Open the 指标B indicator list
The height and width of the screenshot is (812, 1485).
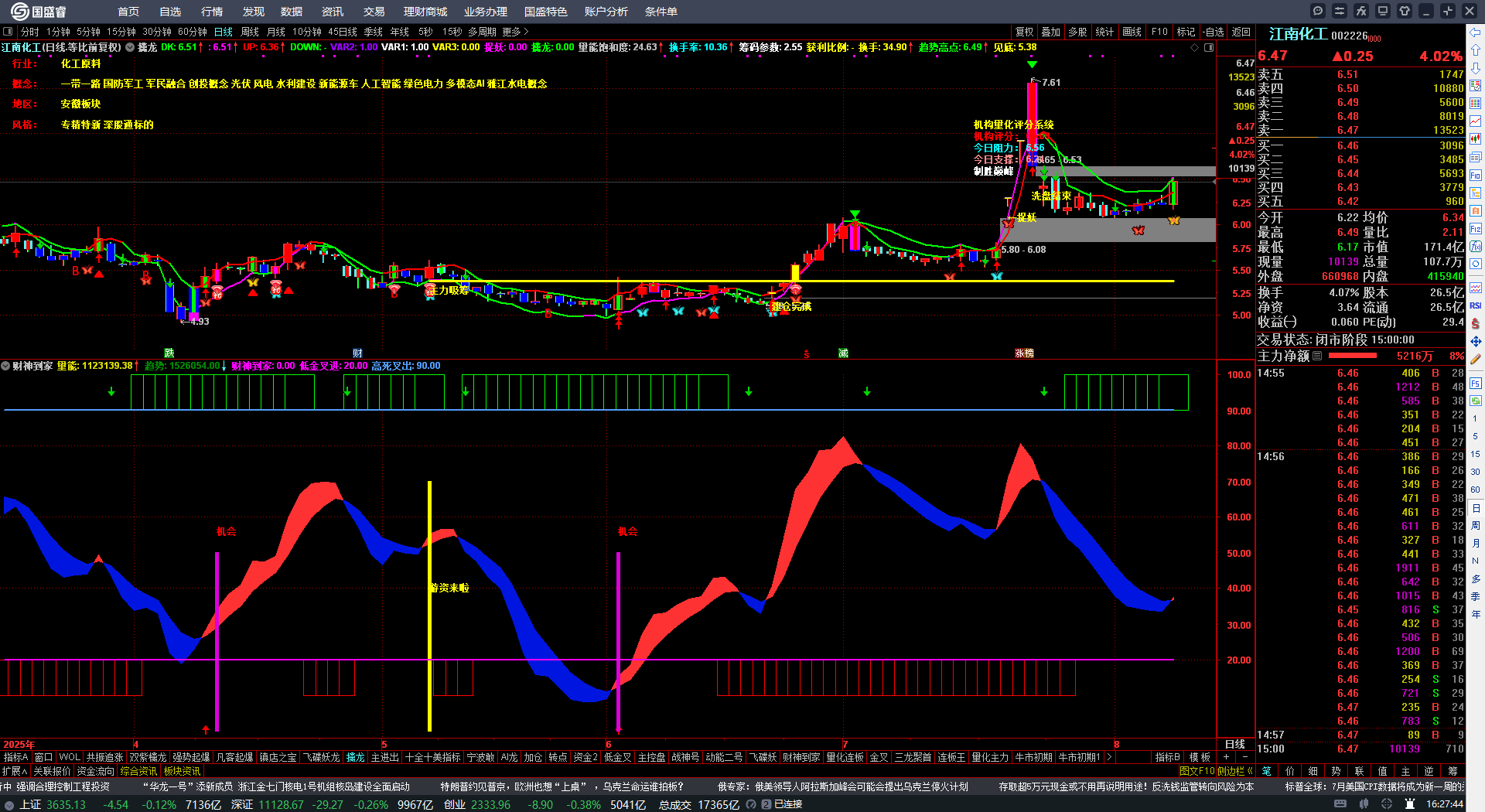1167,757
